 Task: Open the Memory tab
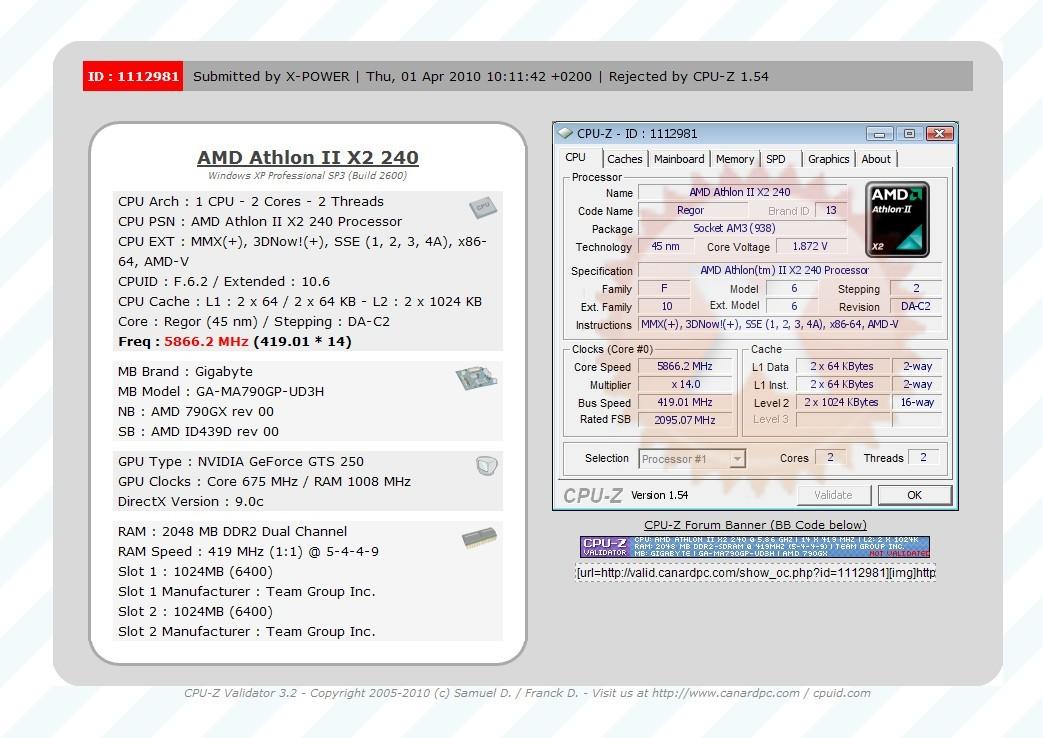[734, 159]
